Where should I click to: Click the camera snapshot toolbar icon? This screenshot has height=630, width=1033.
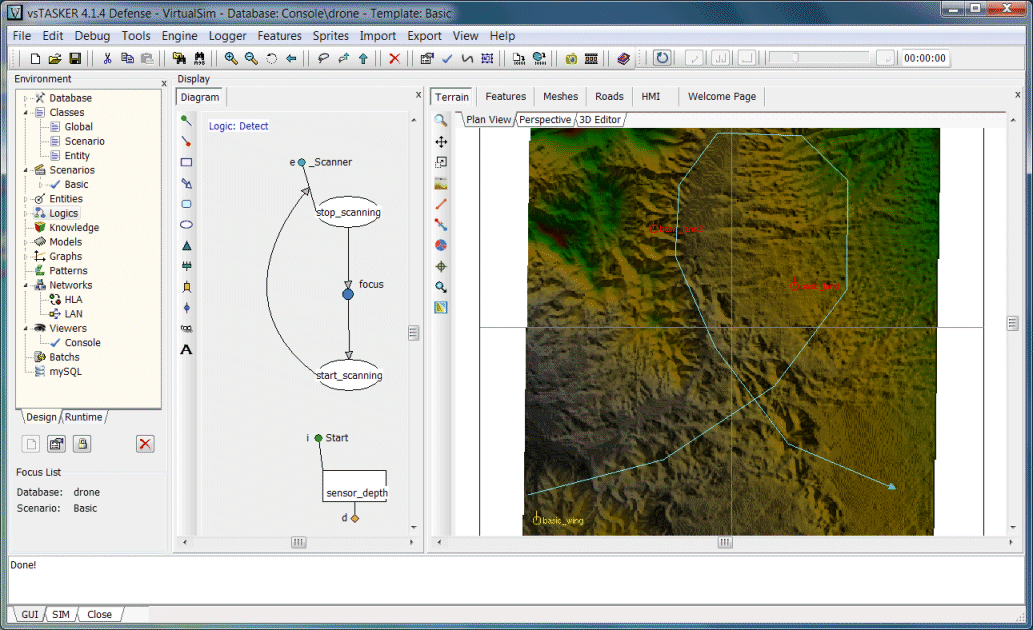571,59
